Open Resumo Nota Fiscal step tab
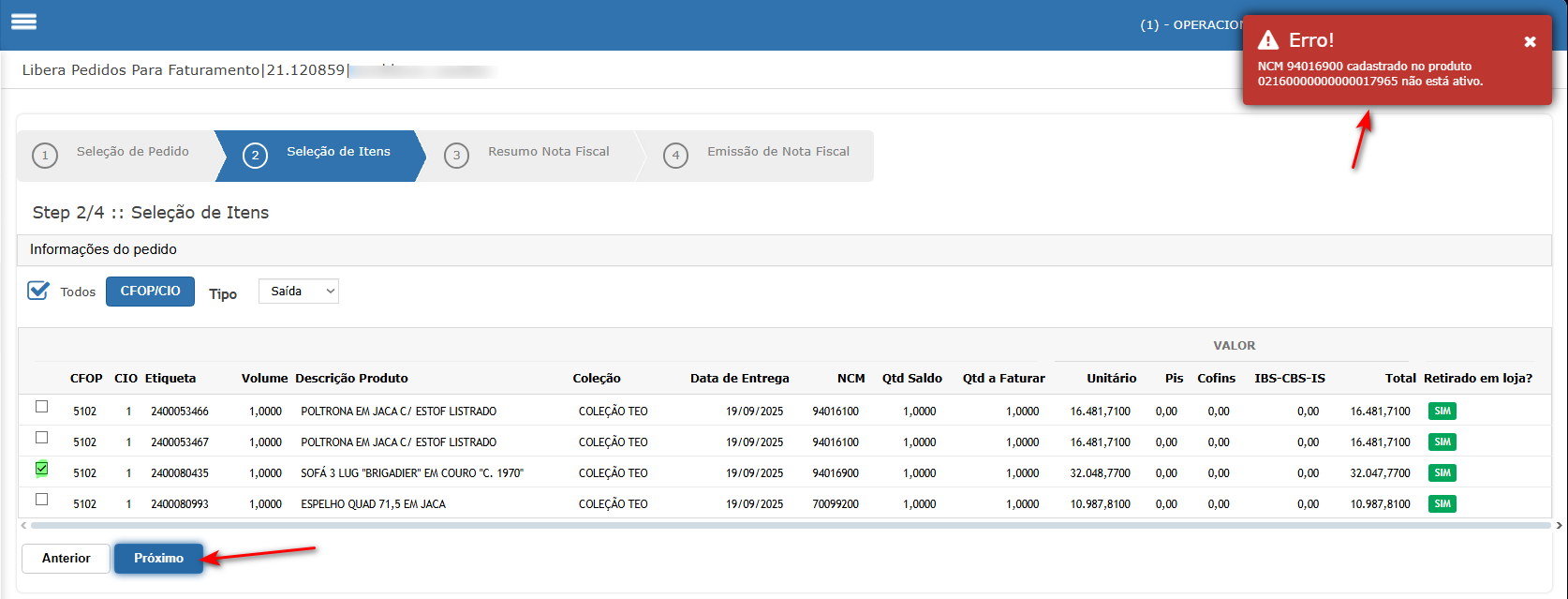Screen dimensions: 1568x599 [x=548, y=152]
